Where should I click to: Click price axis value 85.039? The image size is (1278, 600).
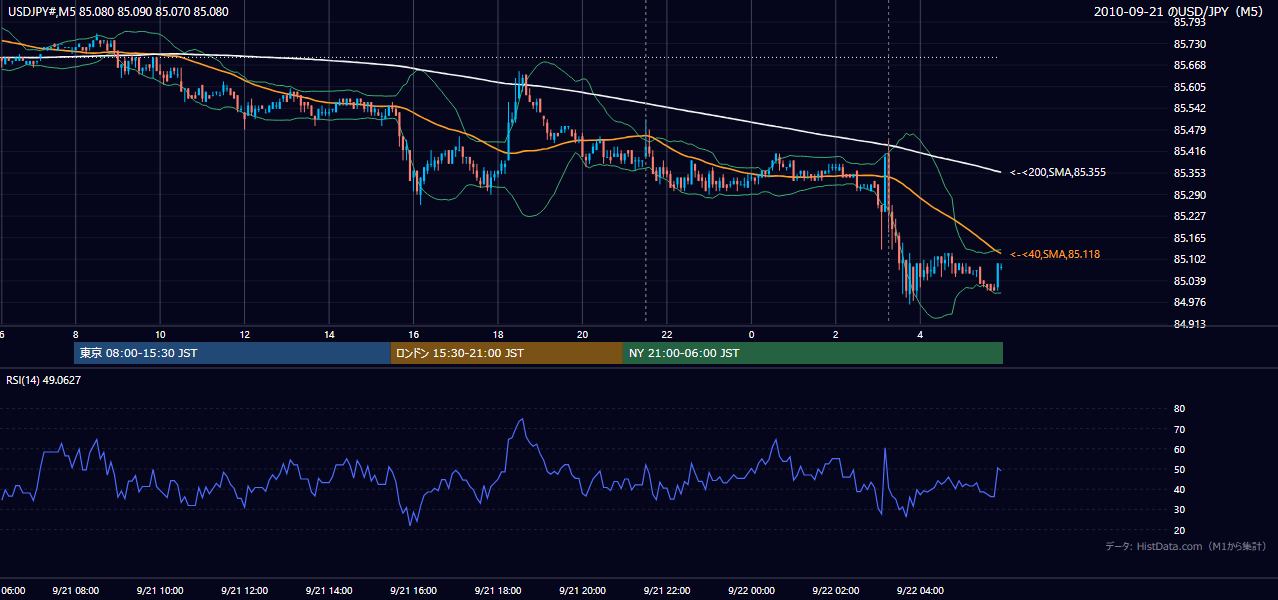pos(1189,281)
